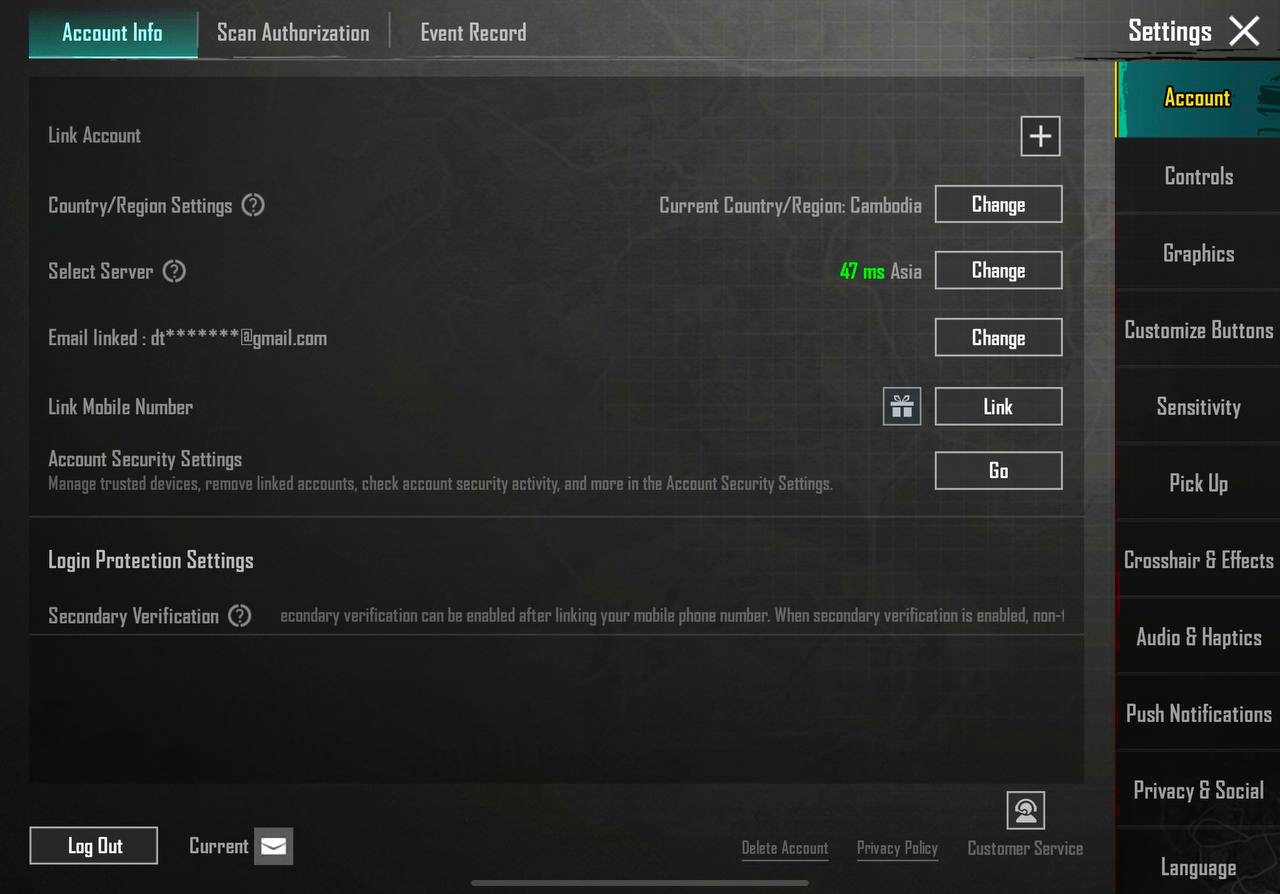Open Crosshair & Effects settings

pyautogui.click(x=1198, y=560)
